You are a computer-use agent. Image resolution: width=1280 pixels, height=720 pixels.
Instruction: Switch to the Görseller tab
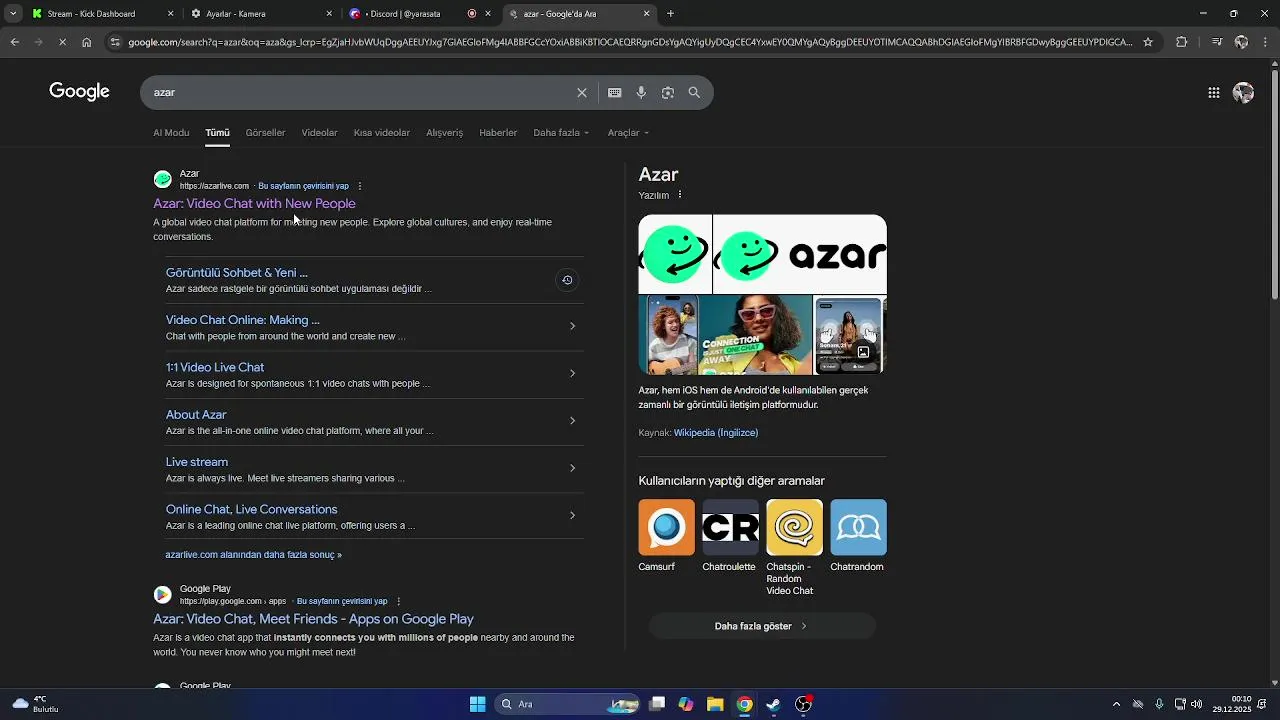coord(265,133)
